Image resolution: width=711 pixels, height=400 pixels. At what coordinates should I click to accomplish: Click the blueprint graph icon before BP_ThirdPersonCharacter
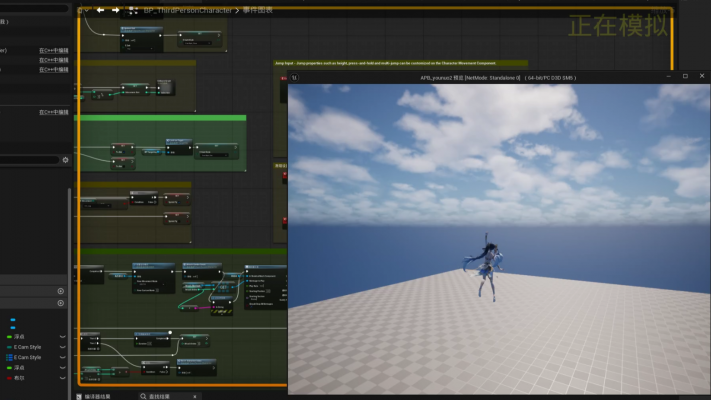133,10
